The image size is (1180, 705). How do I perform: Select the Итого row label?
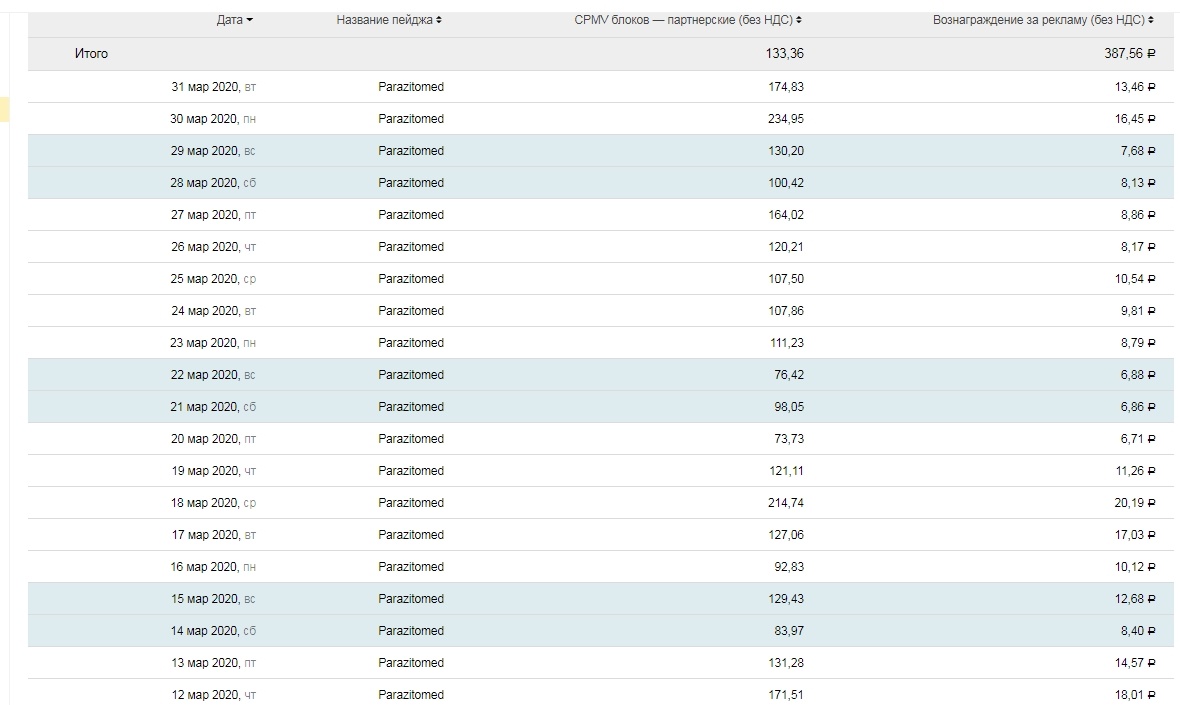91,54
